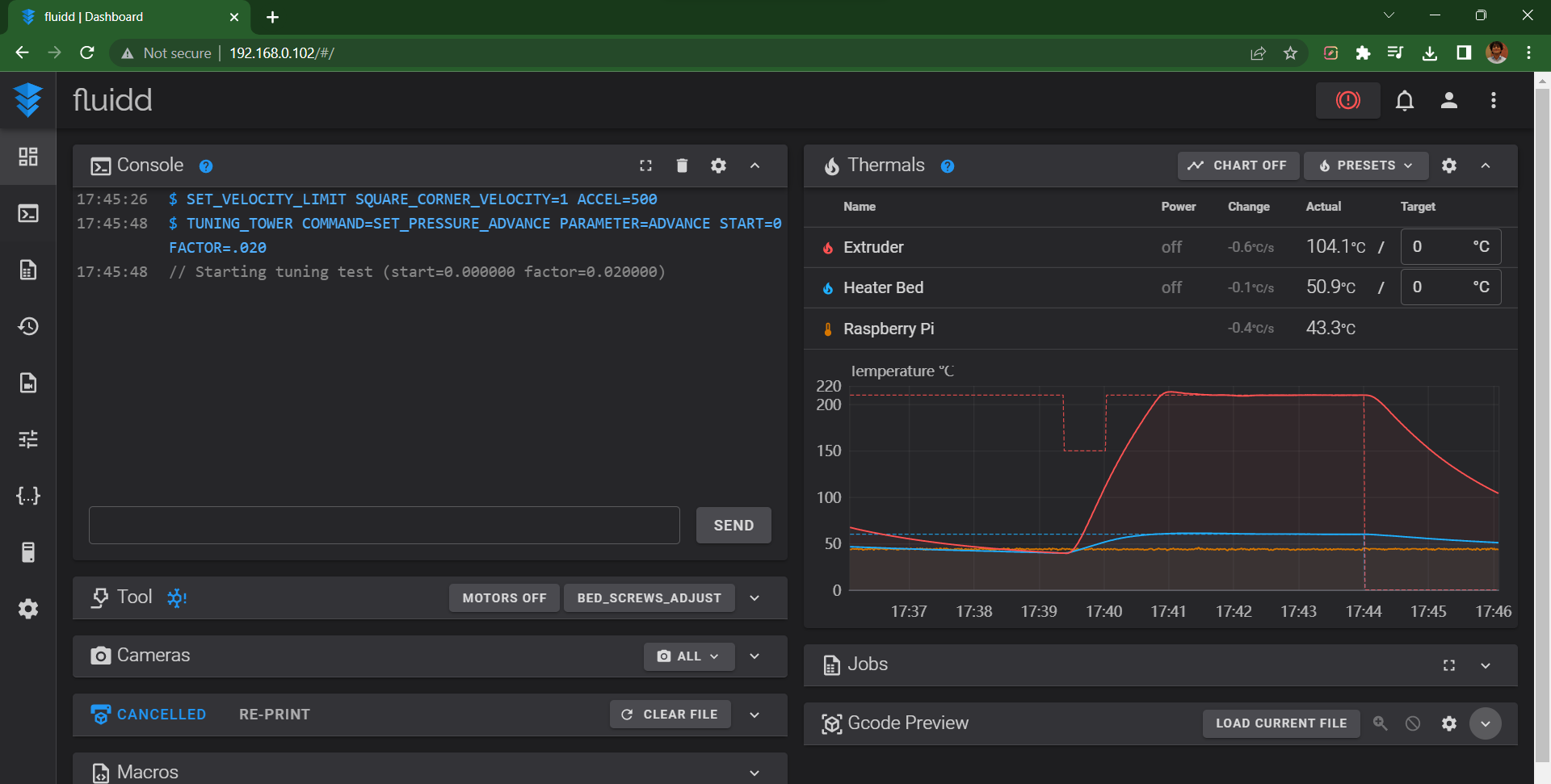Open a new browser tab
Viewport: 1551px width, 784px height.
click(272, 17)
